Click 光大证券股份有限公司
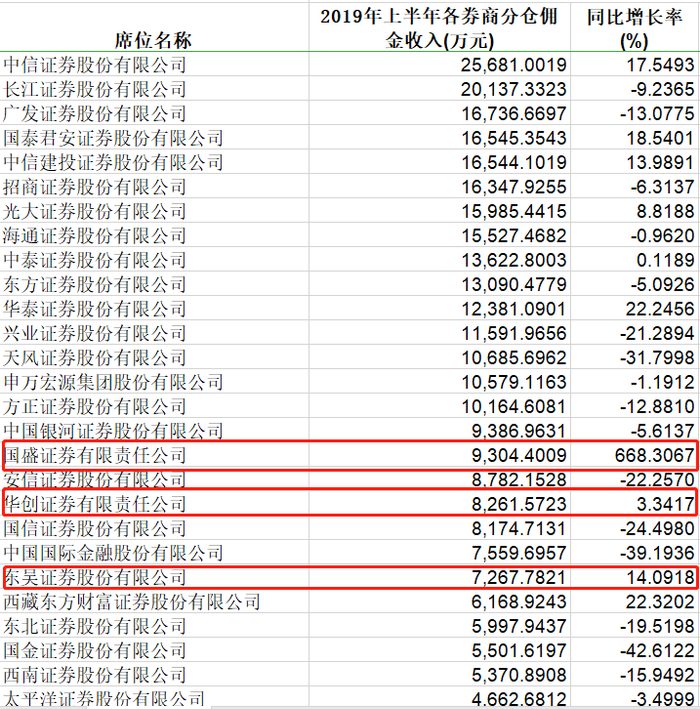Screen dimensions: 700x709 pos(95,211)
